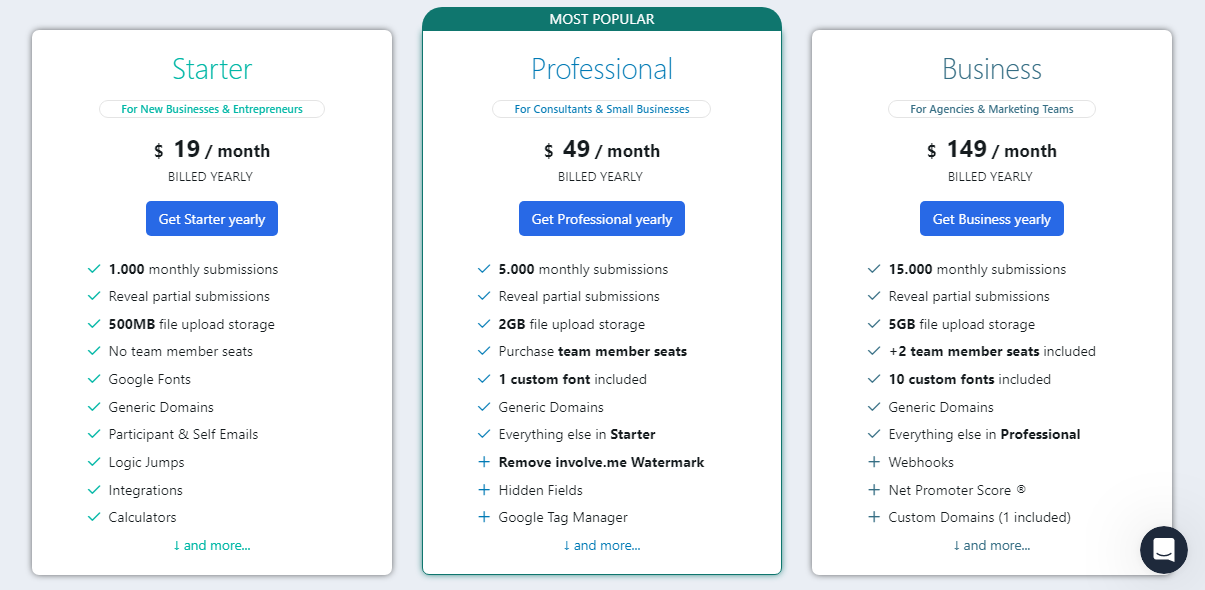
Task: Click Get Starter yearly button
Action: point(212,219)
